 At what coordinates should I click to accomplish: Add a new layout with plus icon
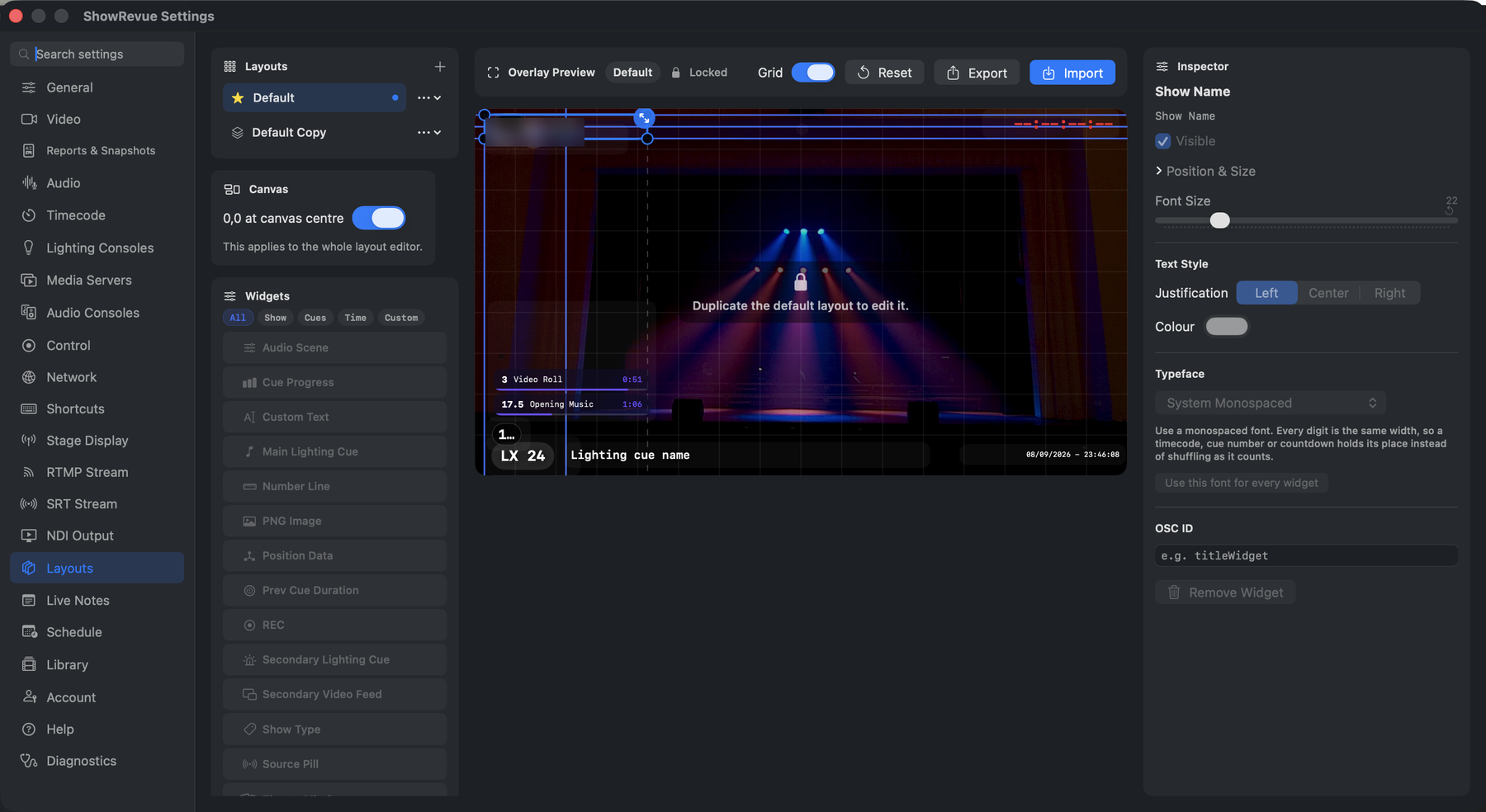[x=440, y=67]
